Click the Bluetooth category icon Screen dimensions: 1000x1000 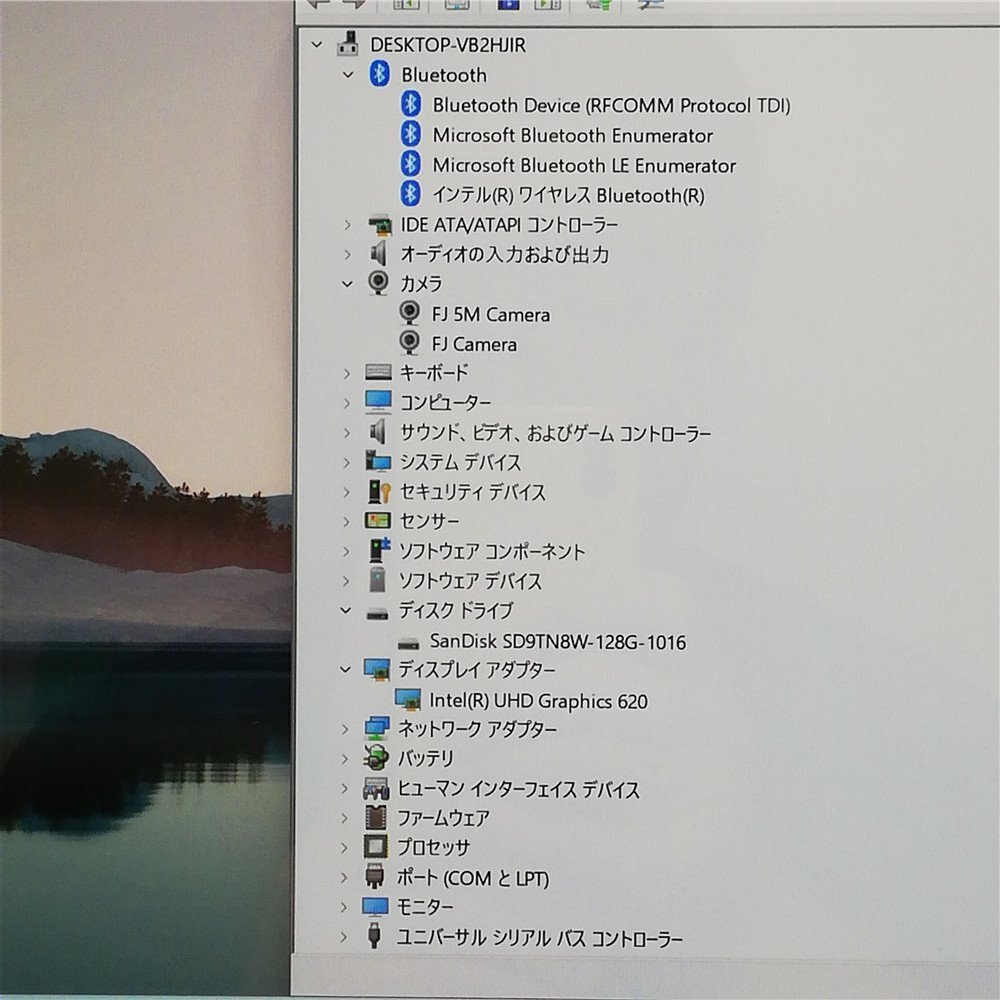tap(379, 74)
